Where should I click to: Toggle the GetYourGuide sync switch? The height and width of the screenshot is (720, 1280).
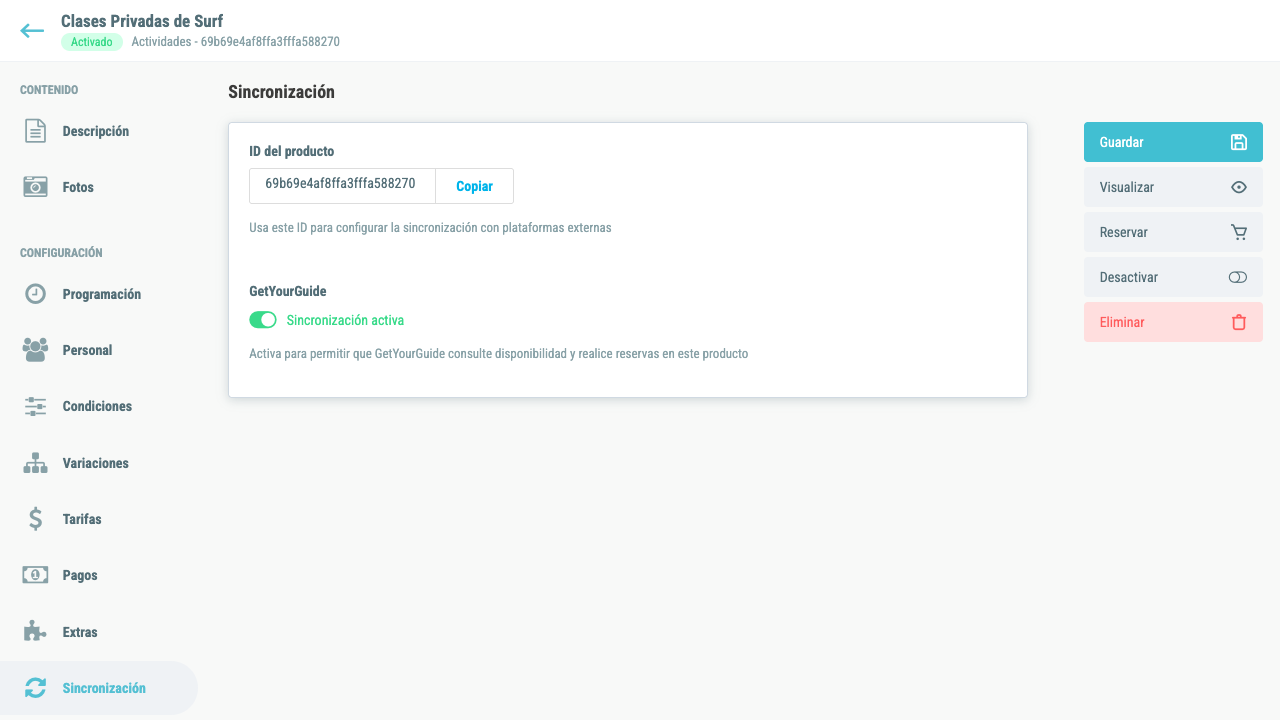coord(263,320)
